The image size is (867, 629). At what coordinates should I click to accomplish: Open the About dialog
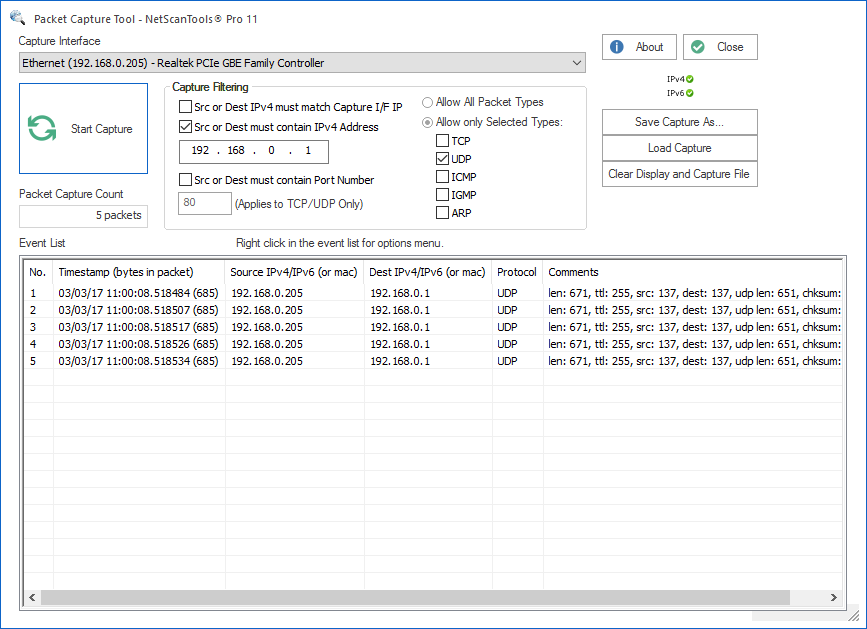point(639,47)
